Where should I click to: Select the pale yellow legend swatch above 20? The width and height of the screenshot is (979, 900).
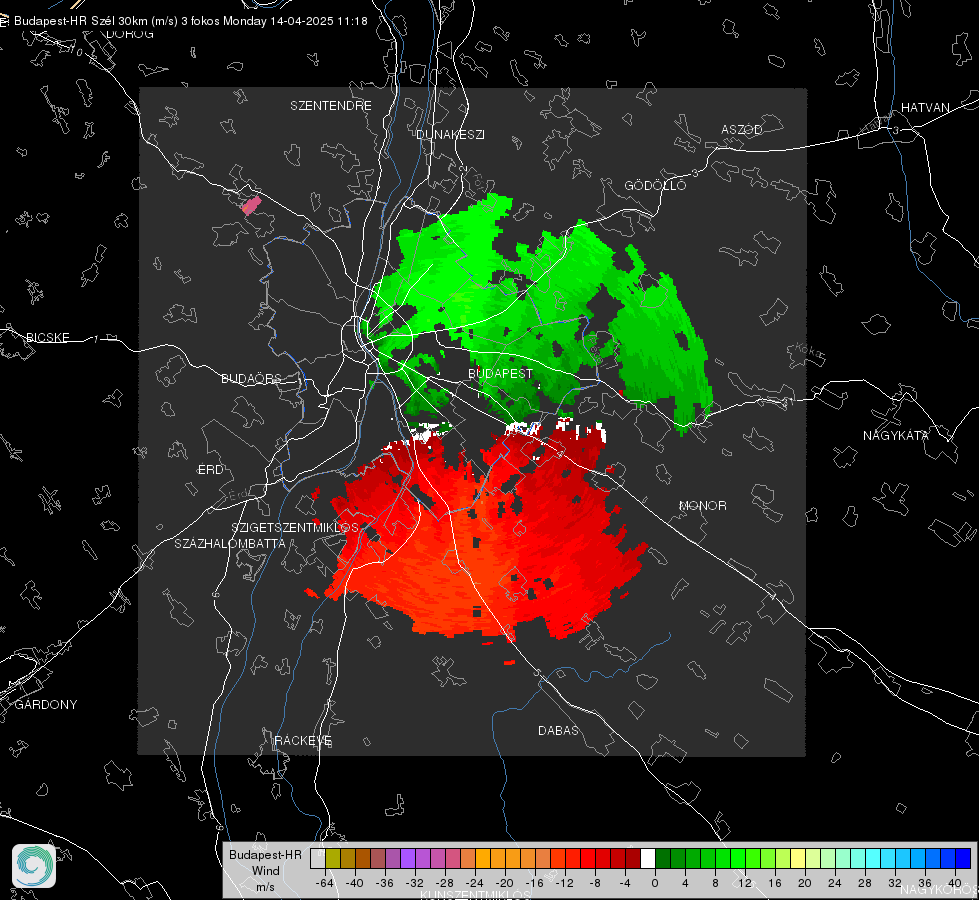[798, 858]
